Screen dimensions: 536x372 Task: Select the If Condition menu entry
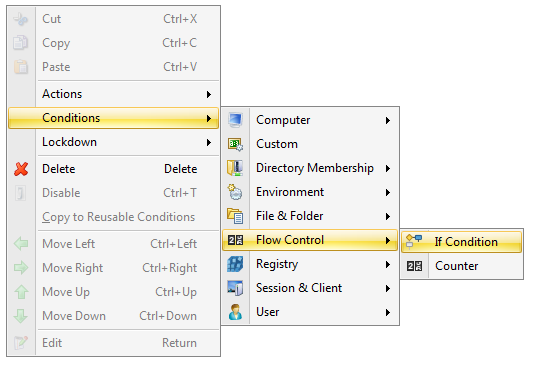461,242
